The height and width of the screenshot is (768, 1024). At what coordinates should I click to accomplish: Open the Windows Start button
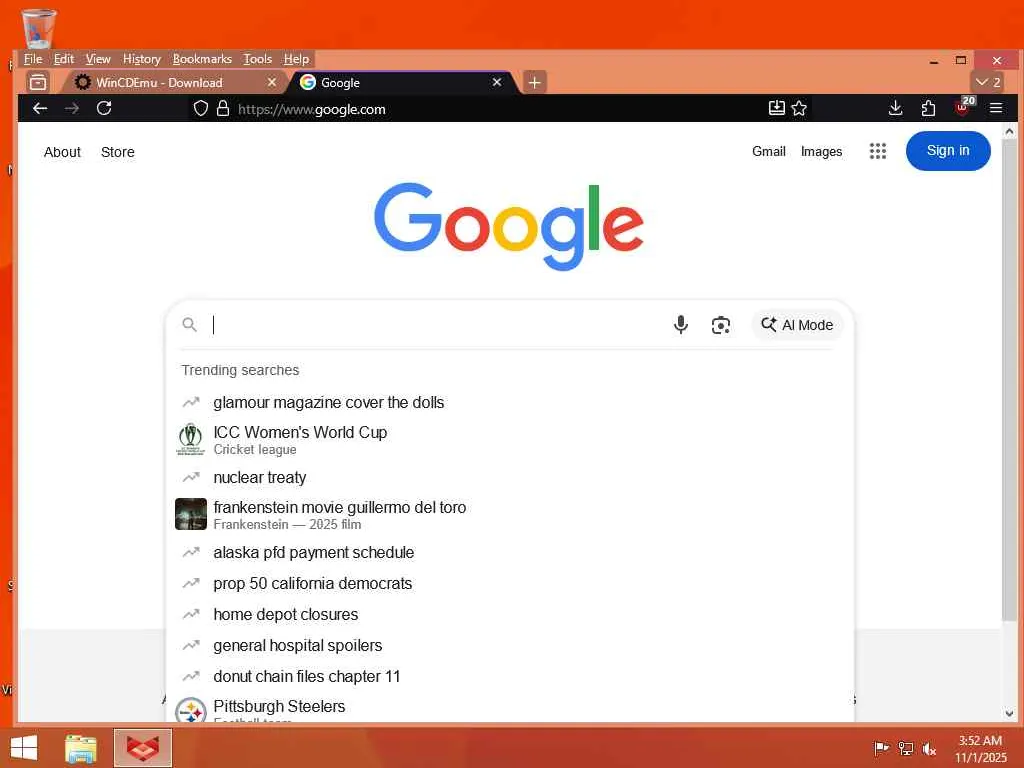point(24,748)
